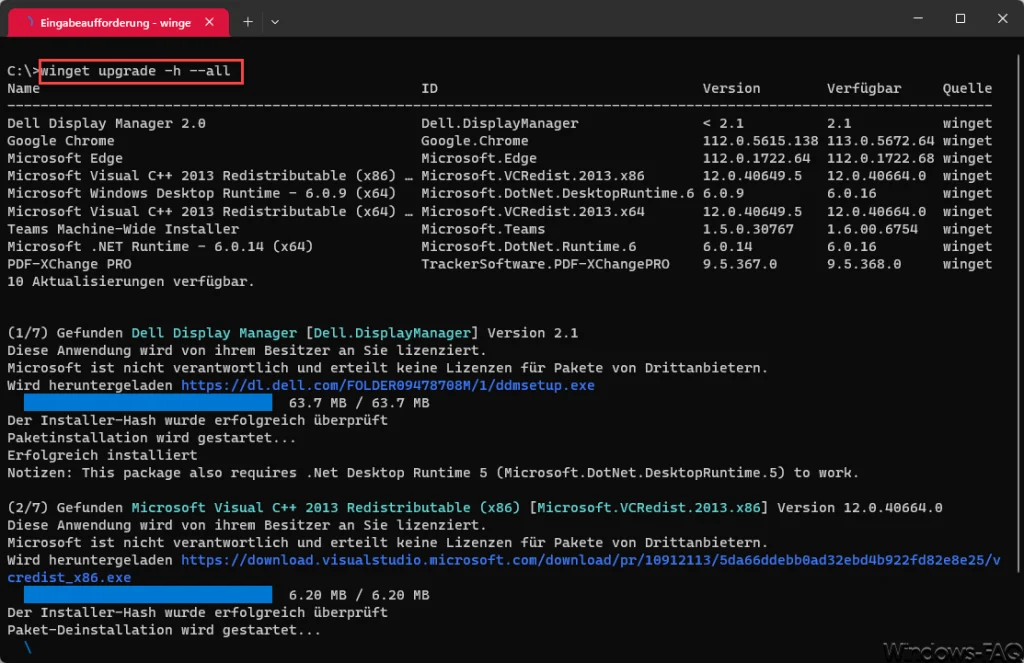
Task: Open the terminal profile dropdown menu
Action: click(275, 22)
